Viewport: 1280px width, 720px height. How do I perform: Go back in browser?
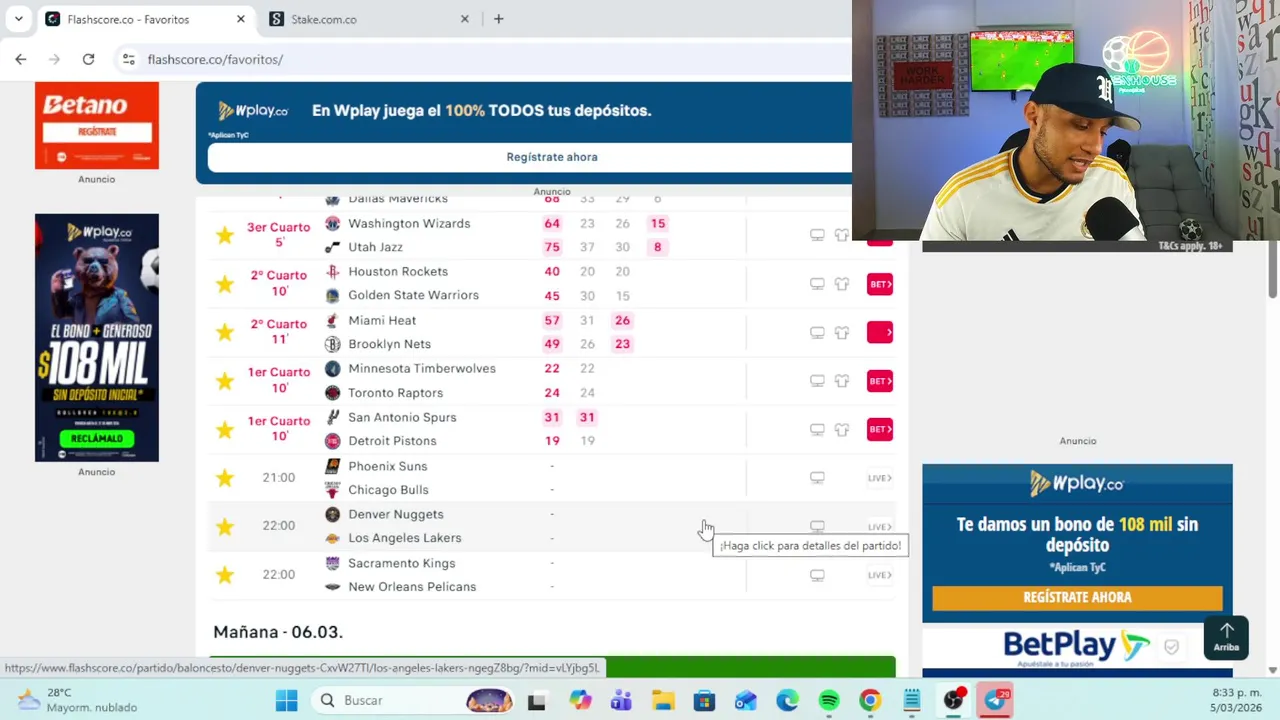point(21,59)
